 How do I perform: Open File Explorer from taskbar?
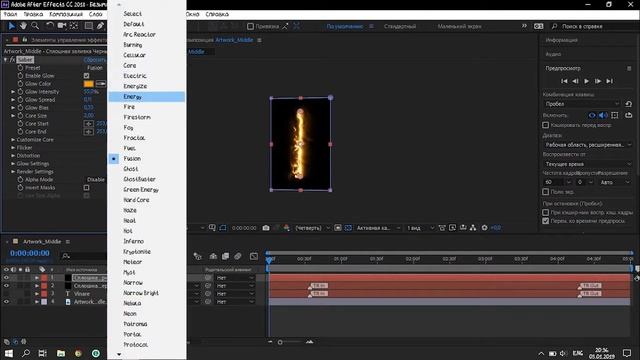tap(61, 353)
